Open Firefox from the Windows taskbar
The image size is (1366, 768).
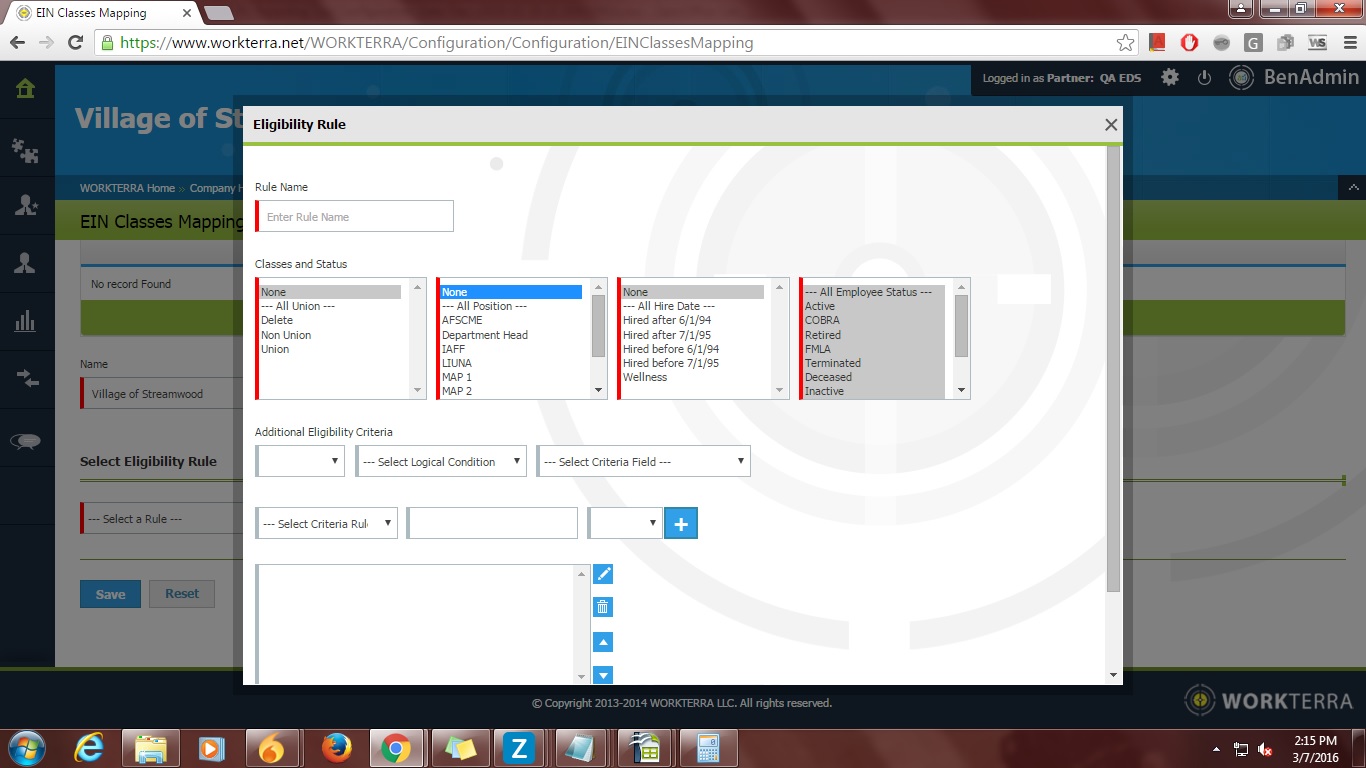[337, 748]
